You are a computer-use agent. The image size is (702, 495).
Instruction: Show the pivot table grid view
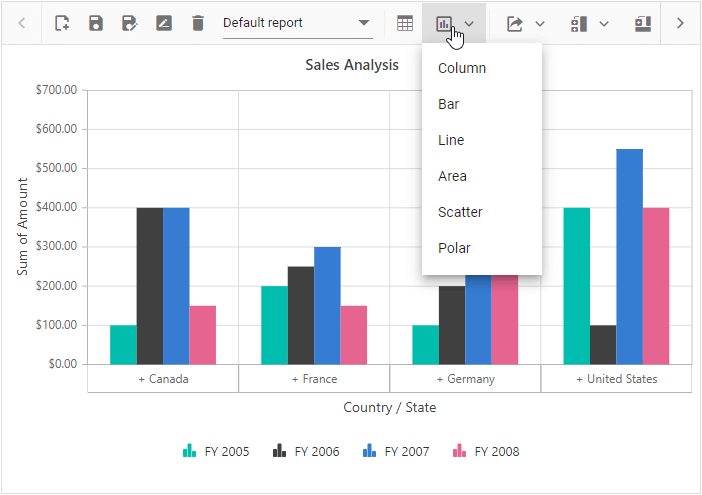[x=405, y=23]
